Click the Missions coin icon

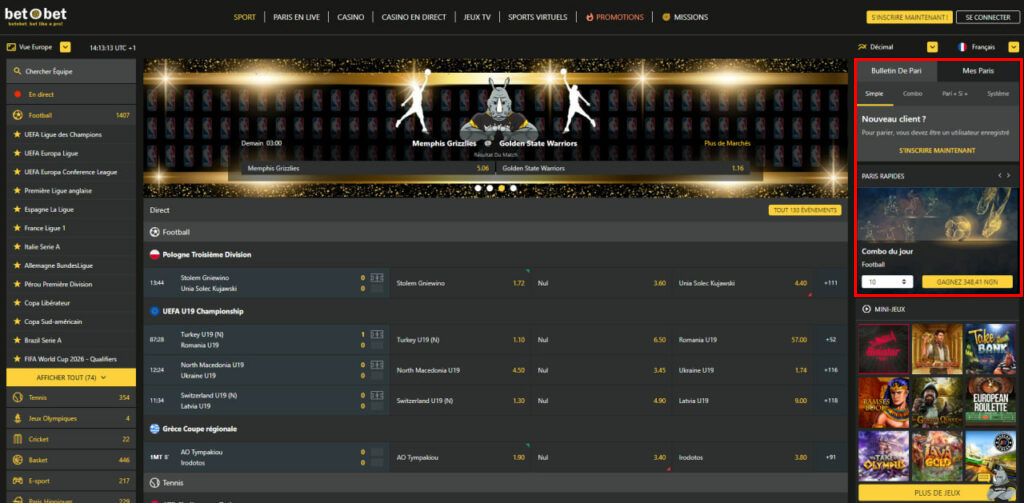coord(666,18)
